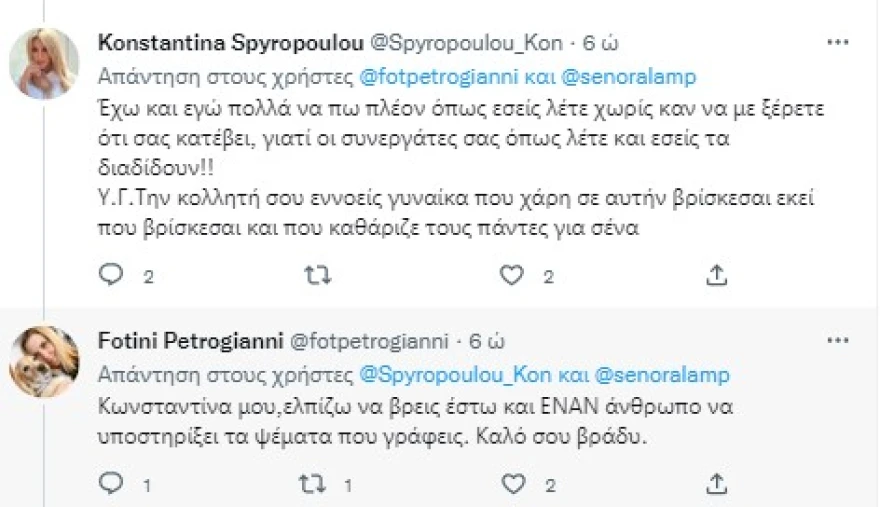Image resolution: width=880 pixels, height=507 pixels.
Task: Like Konstantina Spyropoulou's tweet
Action: coord(511,275)
